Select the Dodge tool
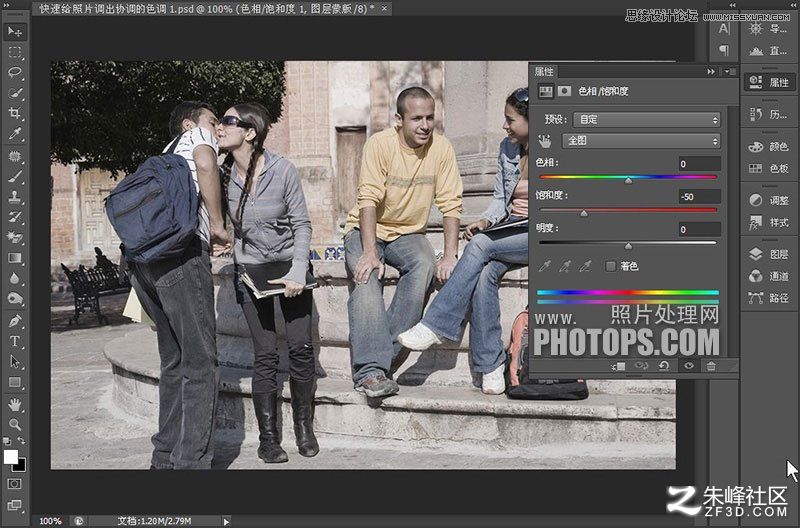The image size is (800, 528). tap(15, 298)
